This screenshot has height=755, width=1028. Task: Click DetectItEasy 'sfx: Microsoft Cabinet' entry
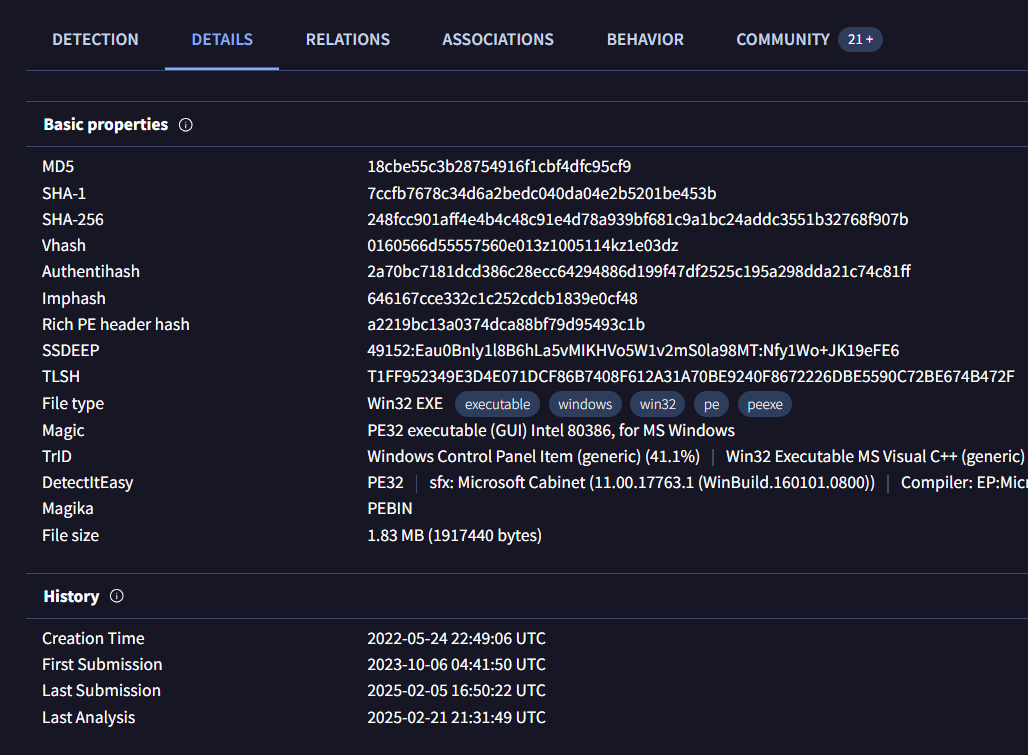(x=652, y=482)
